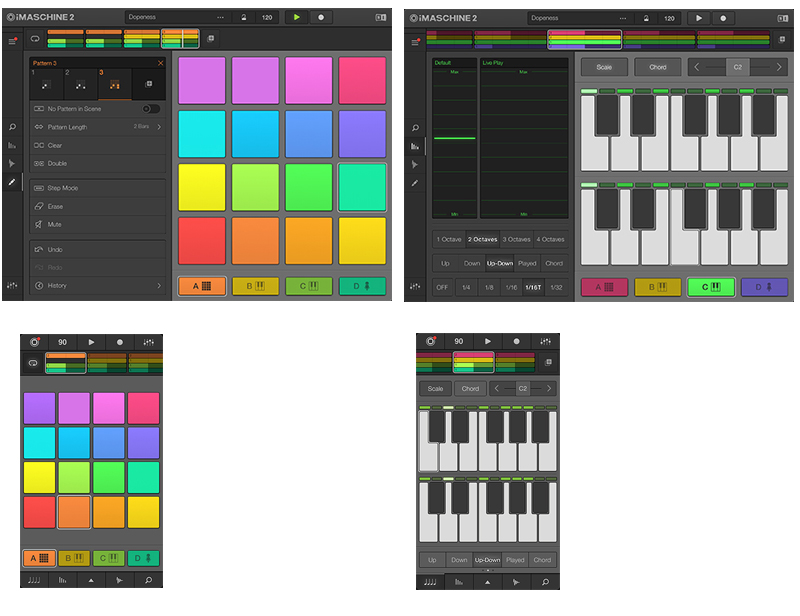Turn arpeggiator rate to OFF
Screen dimensions: 800x616
442,287
